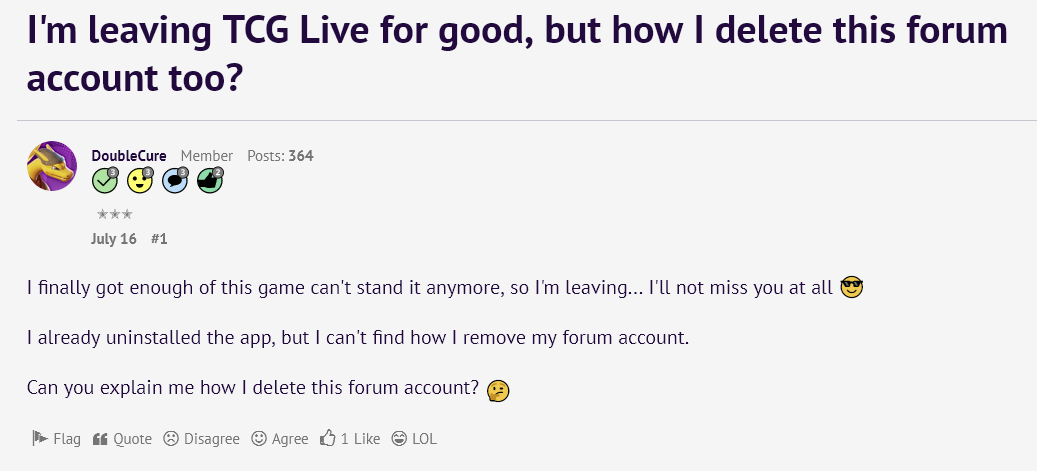
Task: Click the three-star rank icons
Action: [x=114, y=214]
